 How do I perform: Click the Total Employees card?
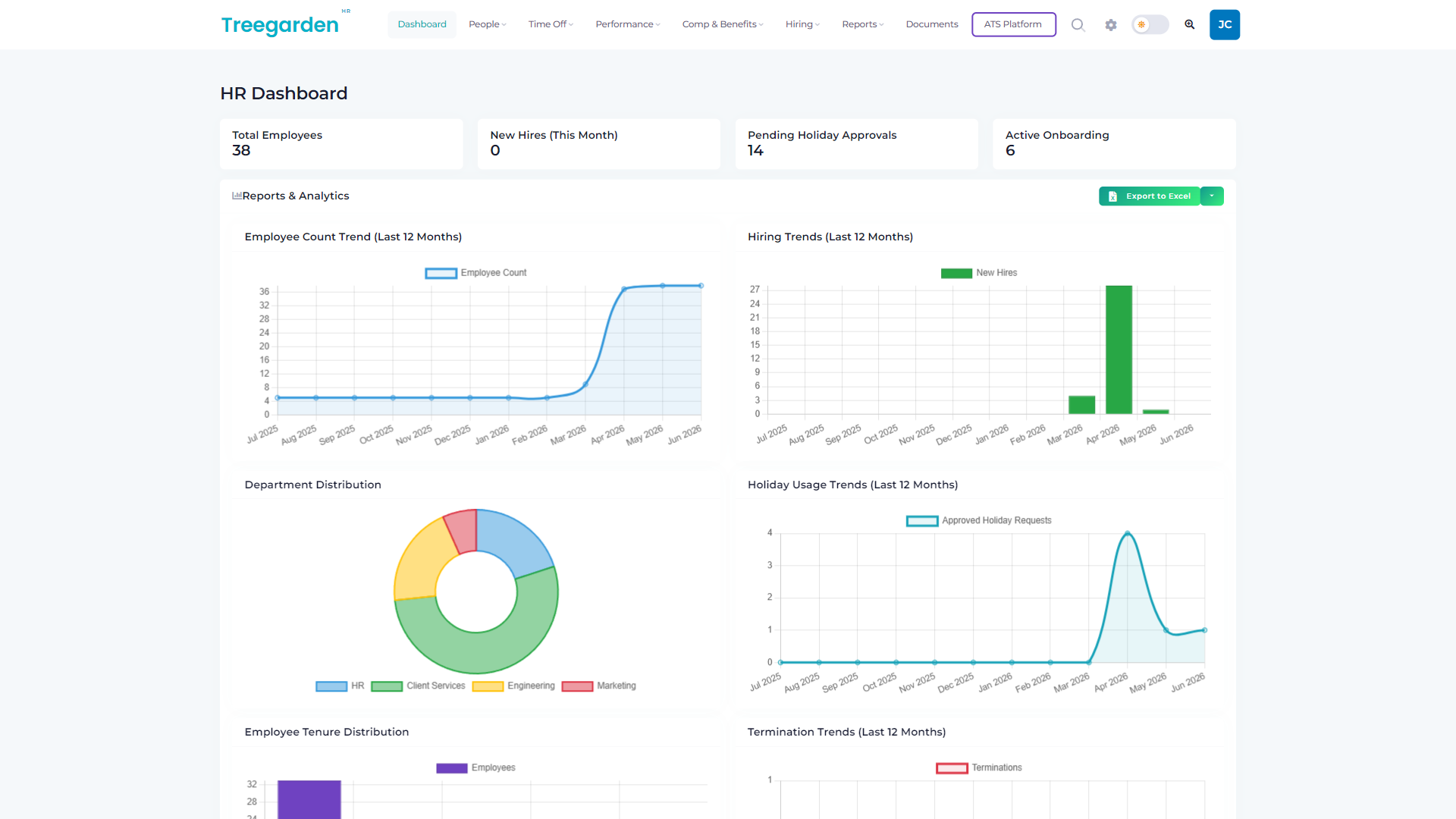pos(341,144)
